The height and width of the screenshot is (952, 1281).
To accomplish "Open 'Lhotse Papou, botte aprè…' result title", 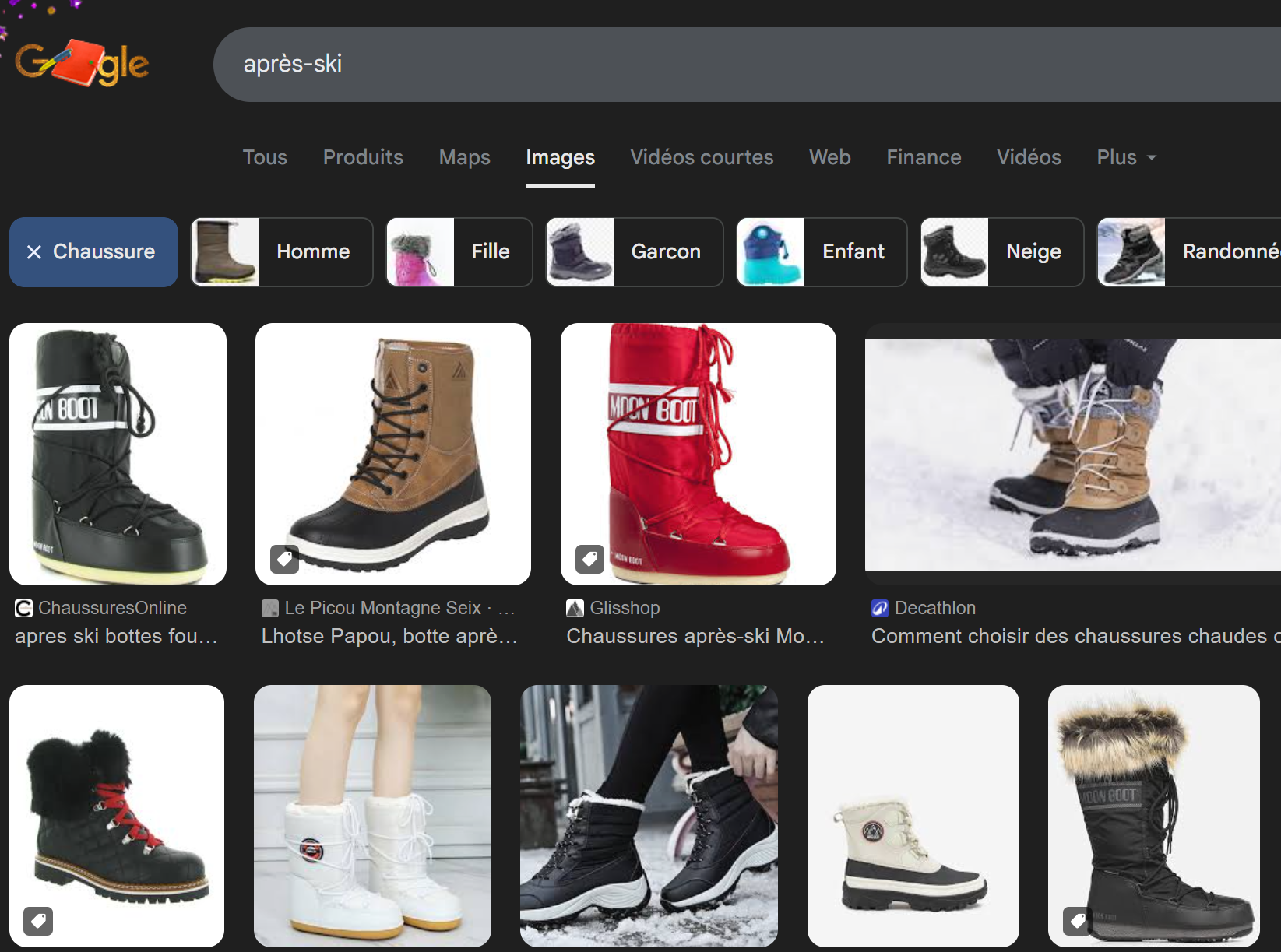I will click(389, 636).
